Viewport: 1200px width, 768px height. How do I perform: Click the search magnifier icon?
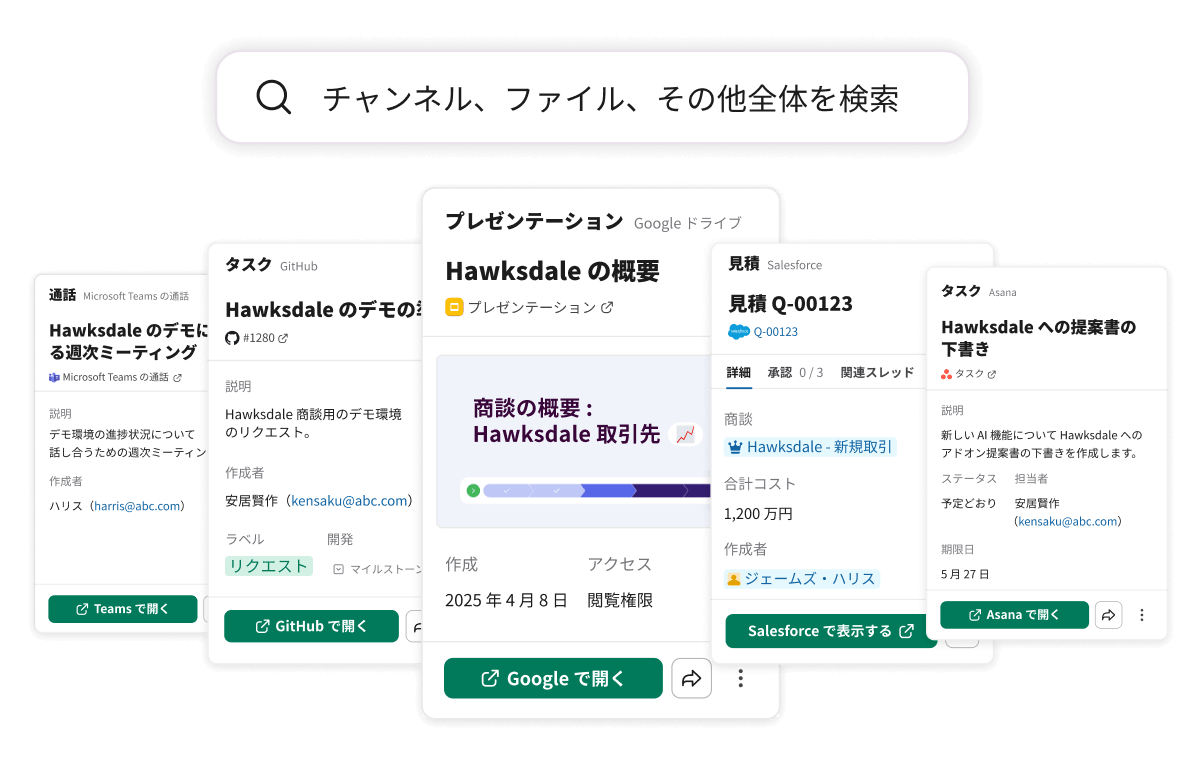(x=273, y=98)
